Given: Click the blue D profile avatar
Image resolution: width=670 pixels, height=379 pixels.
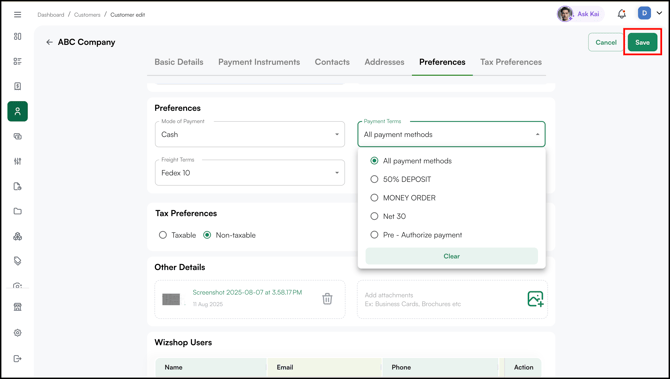Looking at the screenshot, I should tap(644, 13).
